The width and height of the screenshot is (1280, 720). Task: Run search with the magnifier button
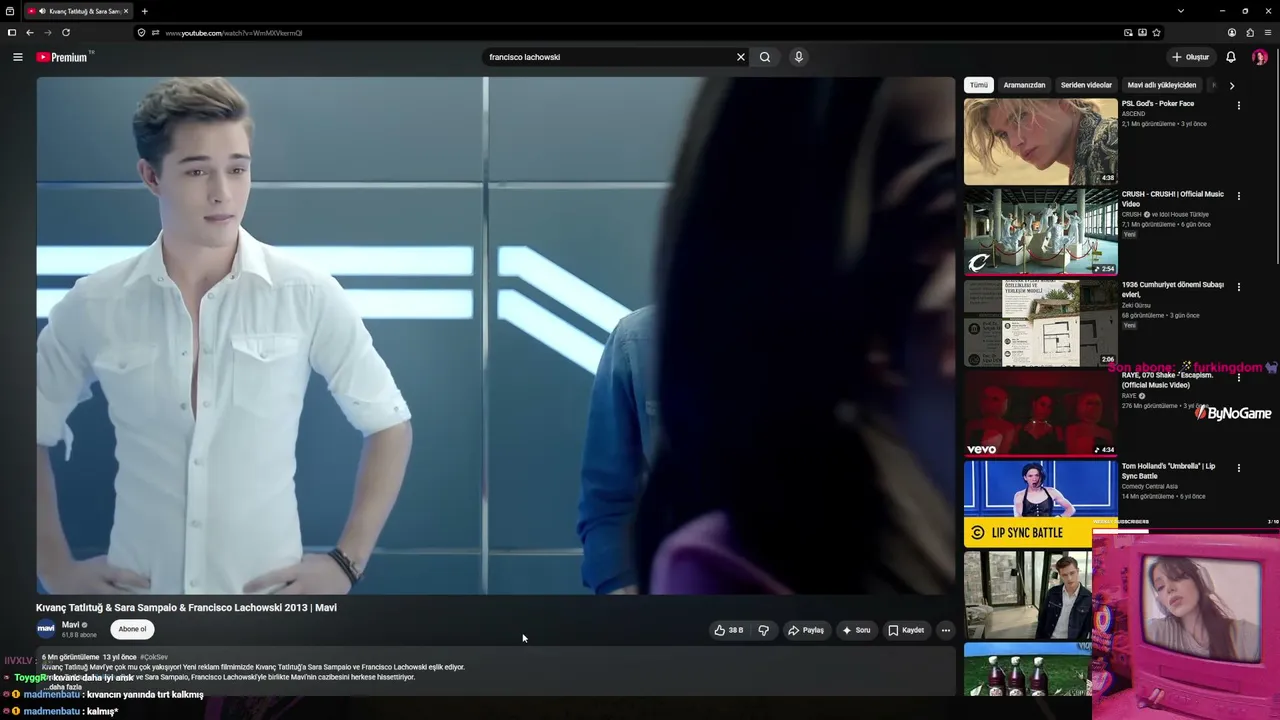pos(765,57)
